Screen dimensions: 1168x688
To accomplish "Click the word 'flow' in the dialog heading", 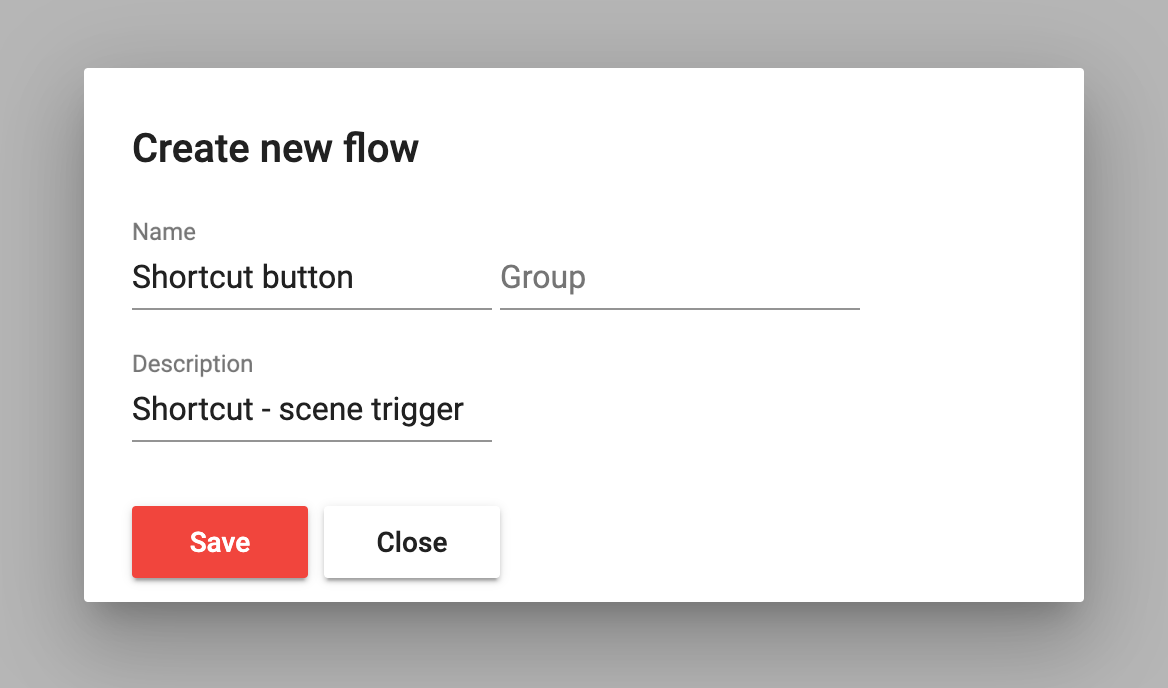I will coord(381,148).
